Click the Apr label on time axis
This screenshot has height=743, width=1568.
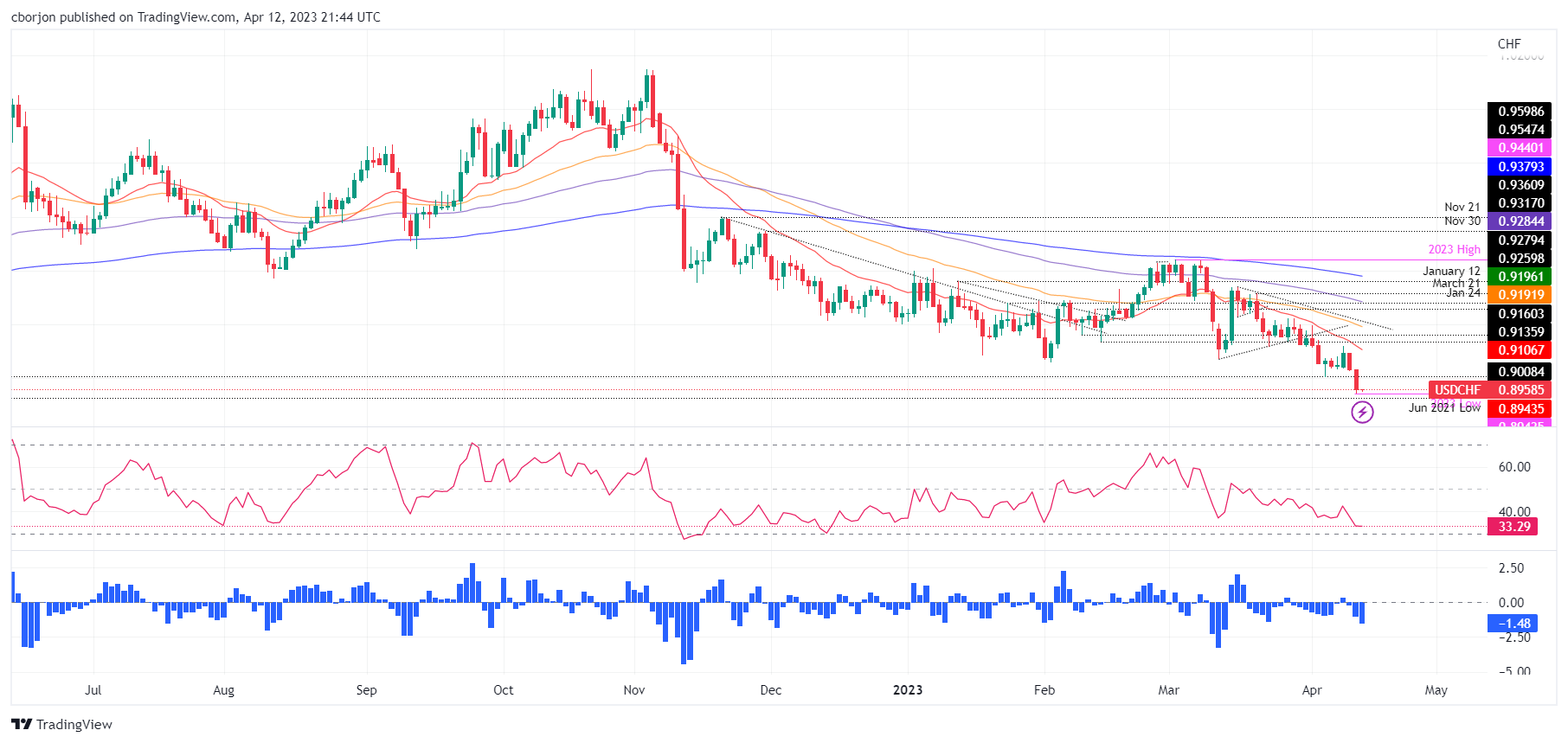point(1312,690)
